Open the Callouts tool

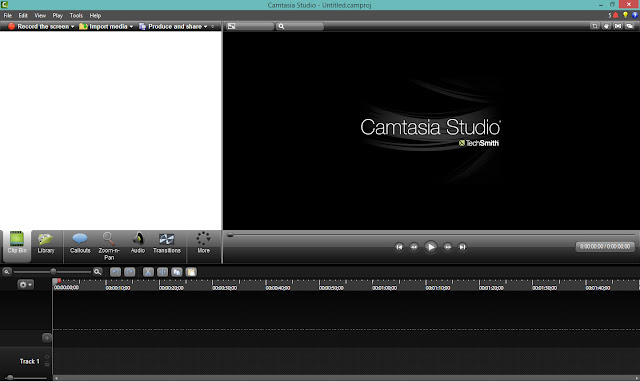coord(80,243)
